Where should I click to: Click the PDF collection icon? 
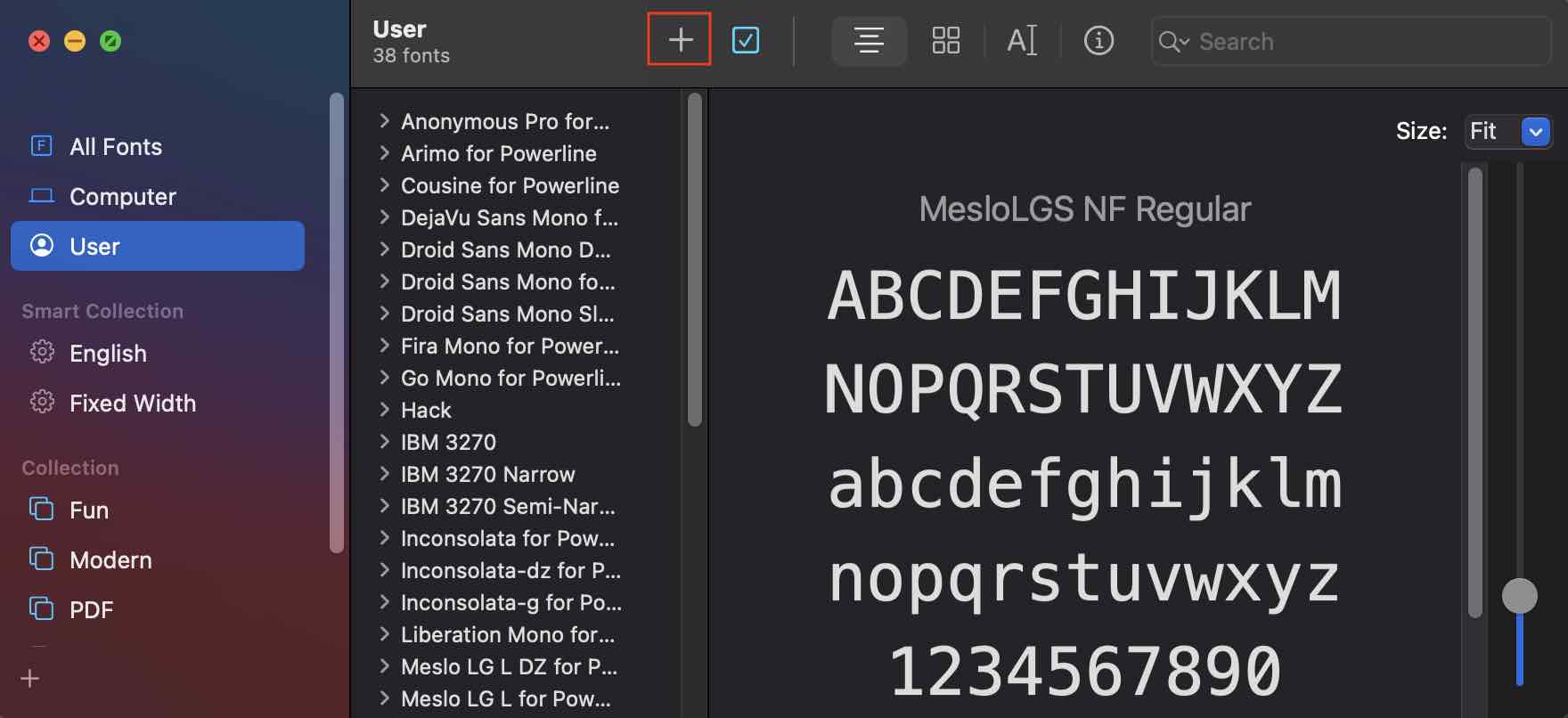pyautogui.click(x=41, y=608)
